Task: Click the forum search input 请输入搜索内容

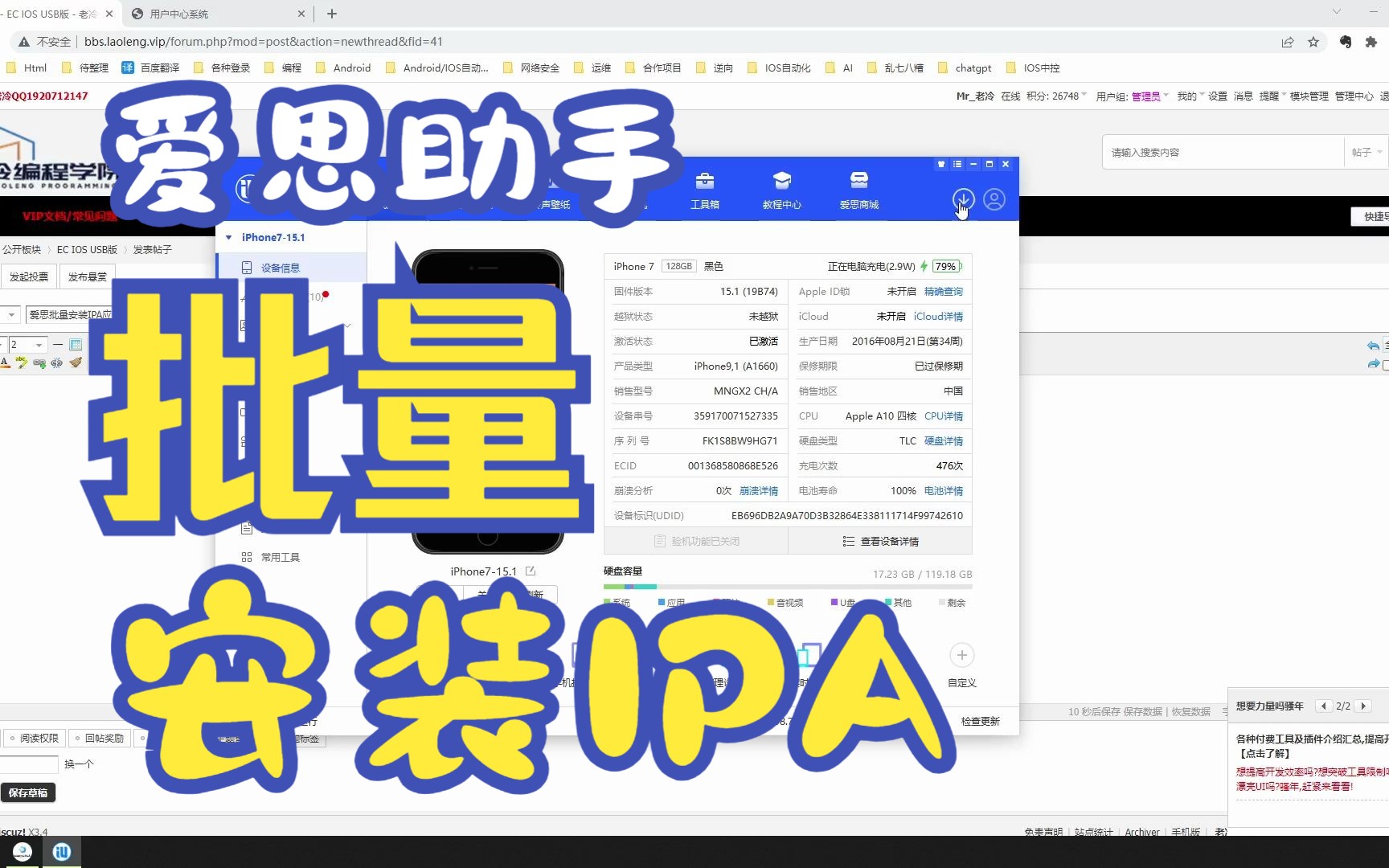Action: coord(1222,152)
